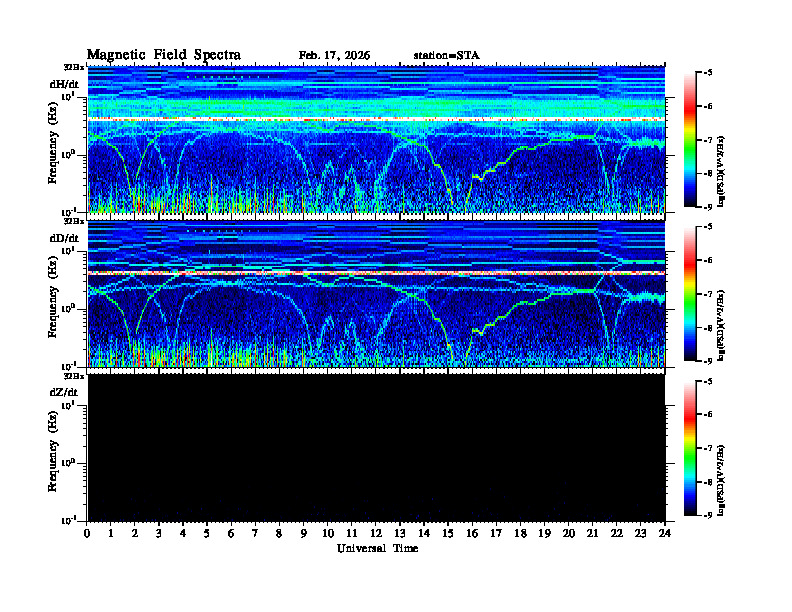
Task: Click the -7 tick on dD/dt color bar
Action: click(x=708, y=293)
